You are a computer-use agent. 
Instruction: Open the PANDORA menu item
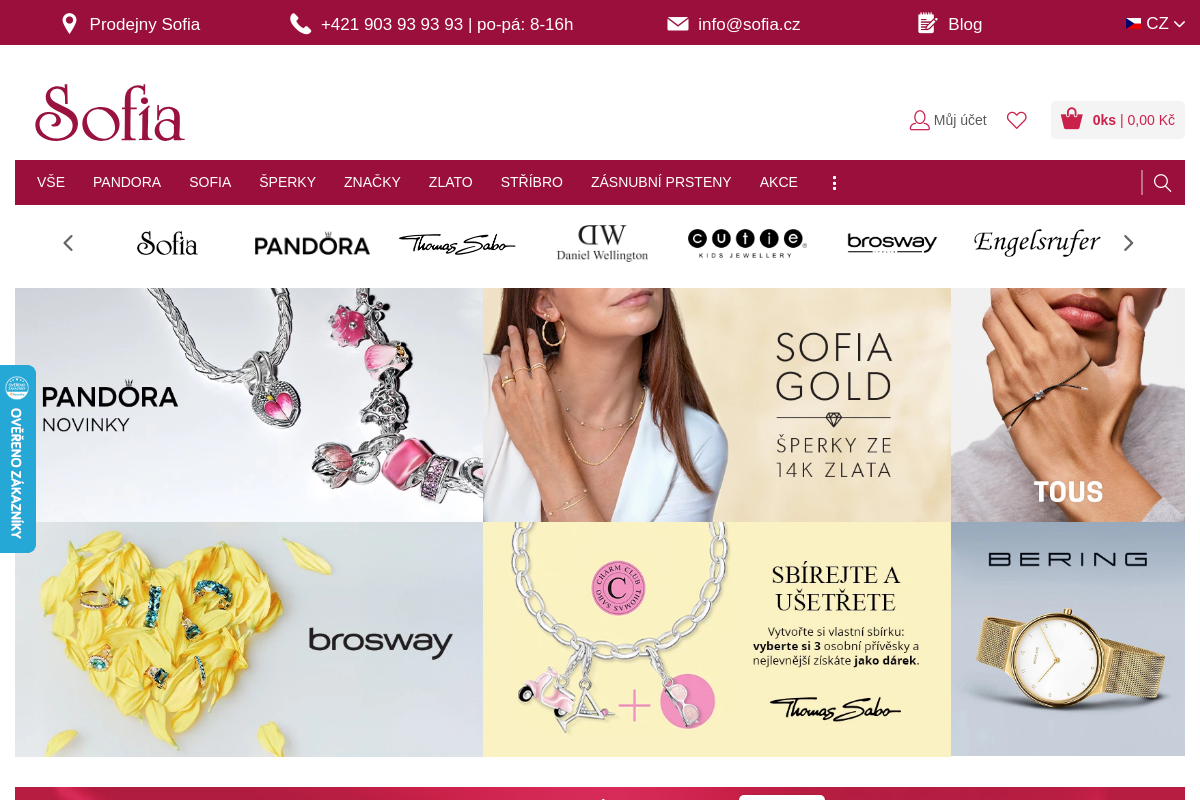[127, 182]
